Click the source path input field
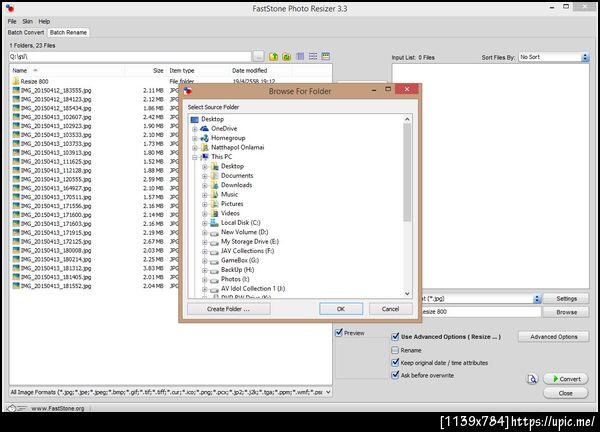Screen dimensions: 600x432 tap(130, 57)
